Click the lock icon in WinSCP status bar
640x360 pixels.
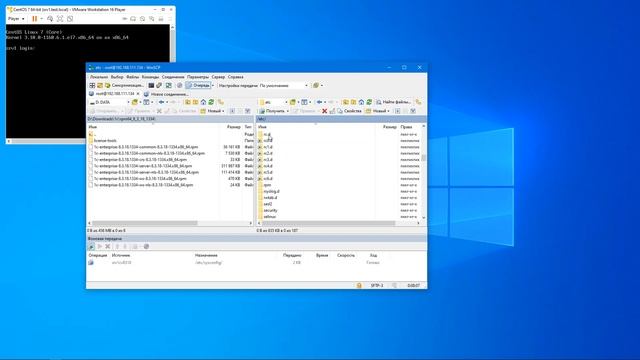click(359, 285)
